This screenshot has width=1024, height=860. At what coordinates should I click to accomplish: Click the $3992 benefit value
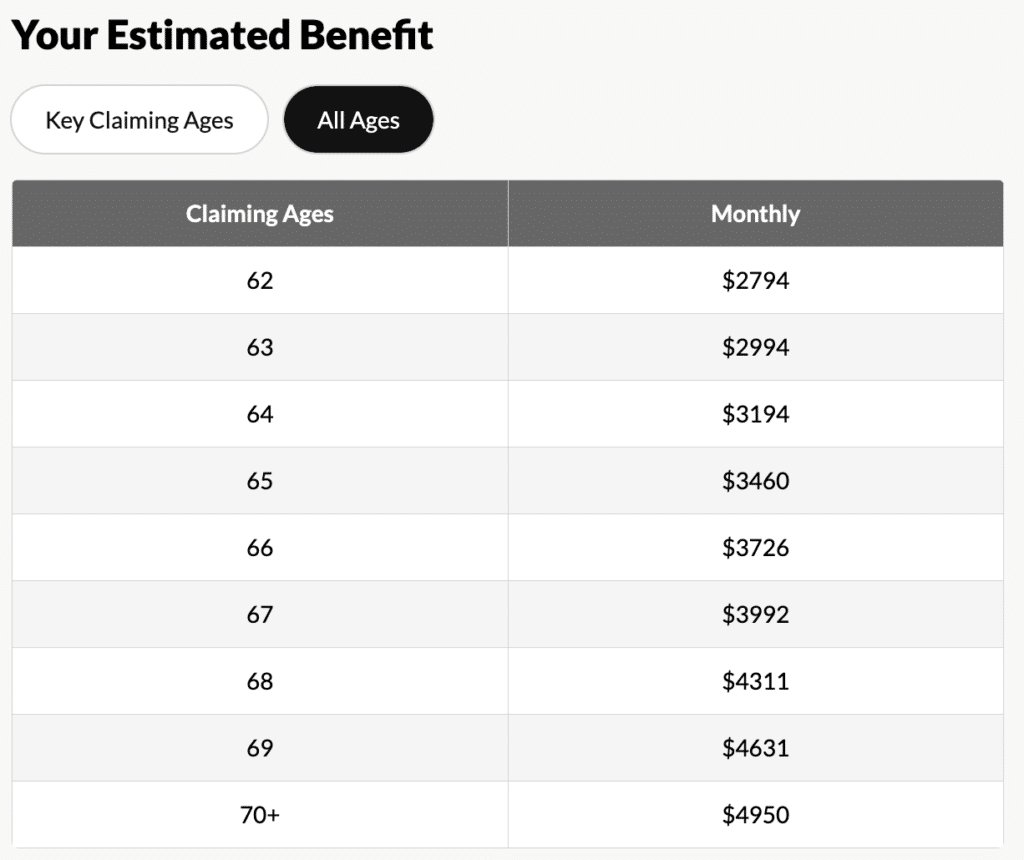(x=756, y=614)
